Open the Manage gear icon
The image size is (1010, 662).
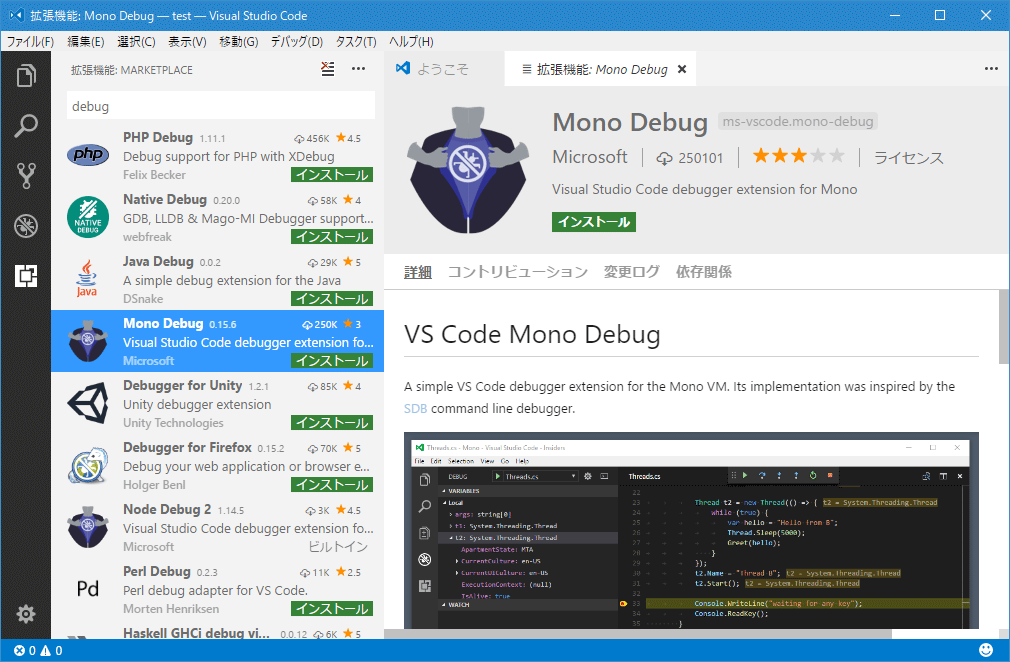[x=26, y=614]
